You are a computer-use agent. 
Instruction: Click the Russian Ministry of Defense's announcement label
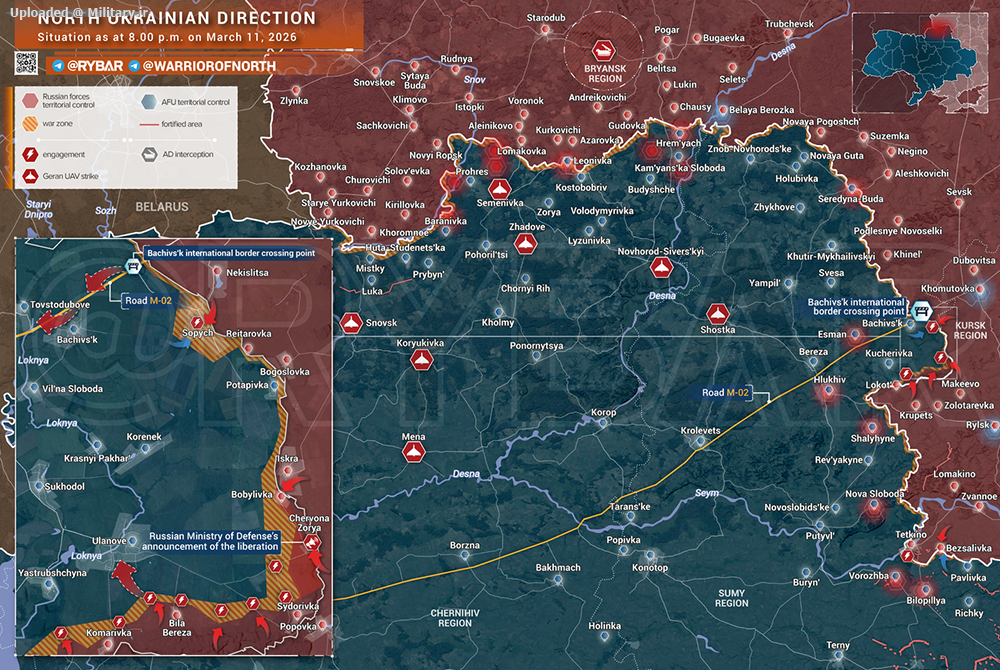tap(210, 541)
